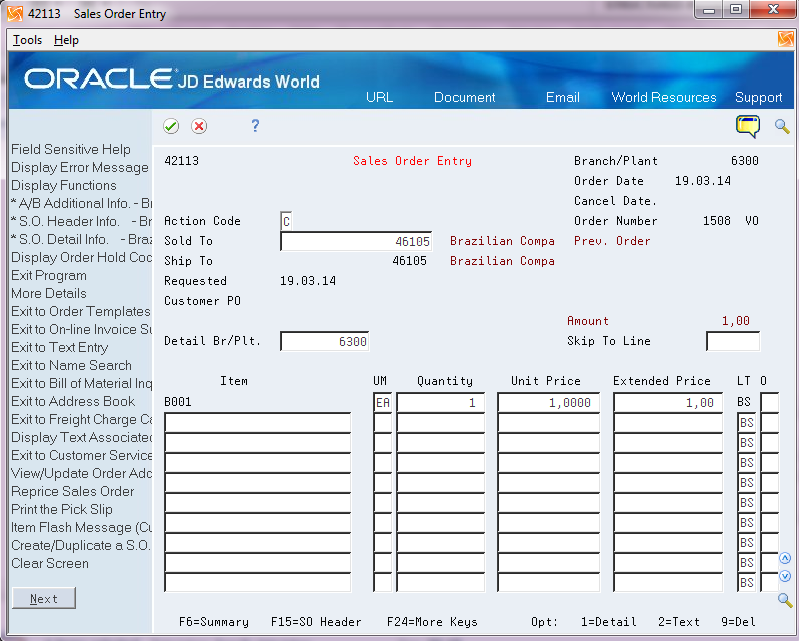Click the magnifier icon below scroll arrows
Viewport: 799px width, 641px height.
pos(785,600)
